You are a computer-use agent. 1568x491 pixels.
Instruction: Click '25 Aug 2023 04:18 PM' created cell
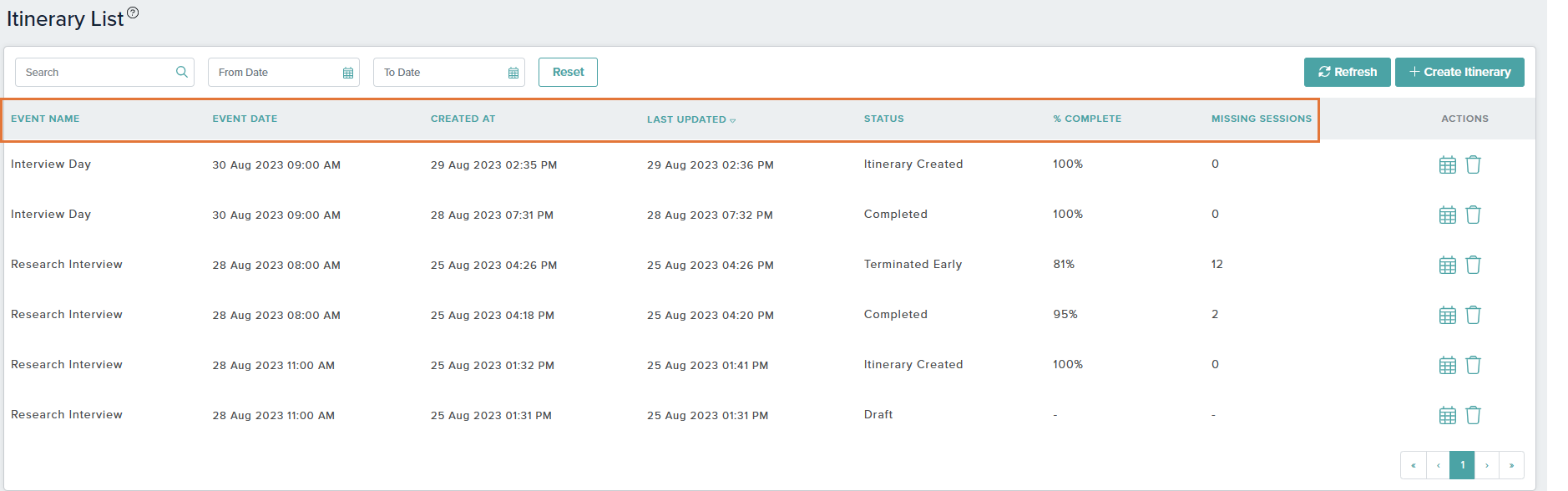(493, 316)
